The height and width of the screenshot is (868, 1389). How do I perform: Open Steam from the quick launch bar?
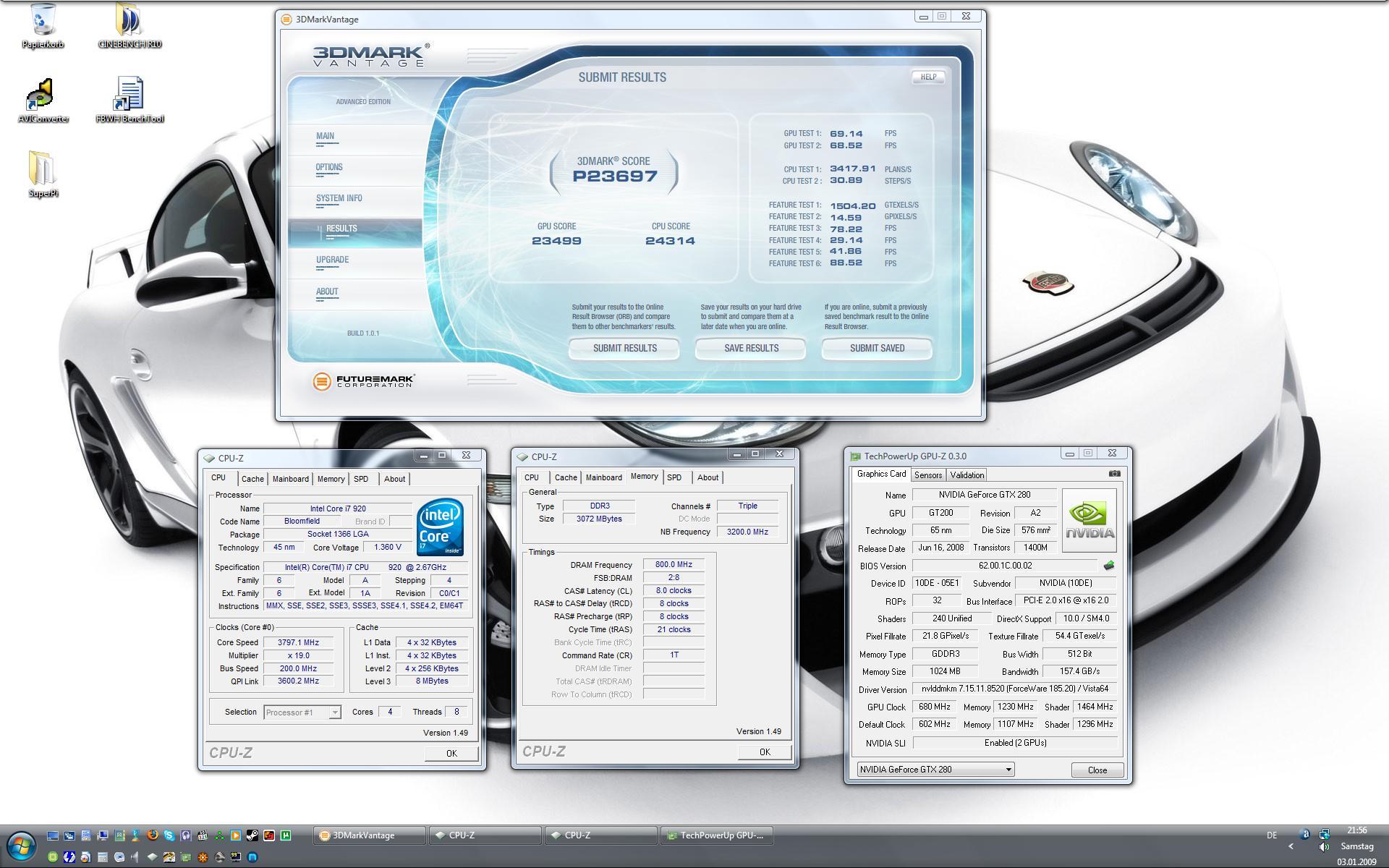tap(252, 835)
